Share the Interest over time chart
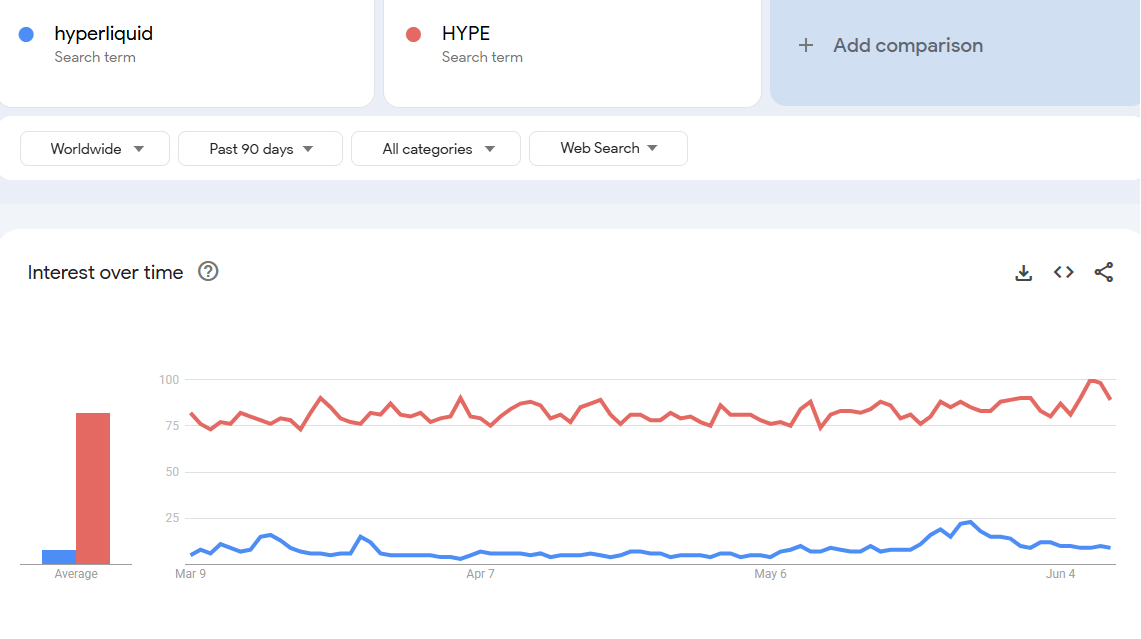 1103,272
